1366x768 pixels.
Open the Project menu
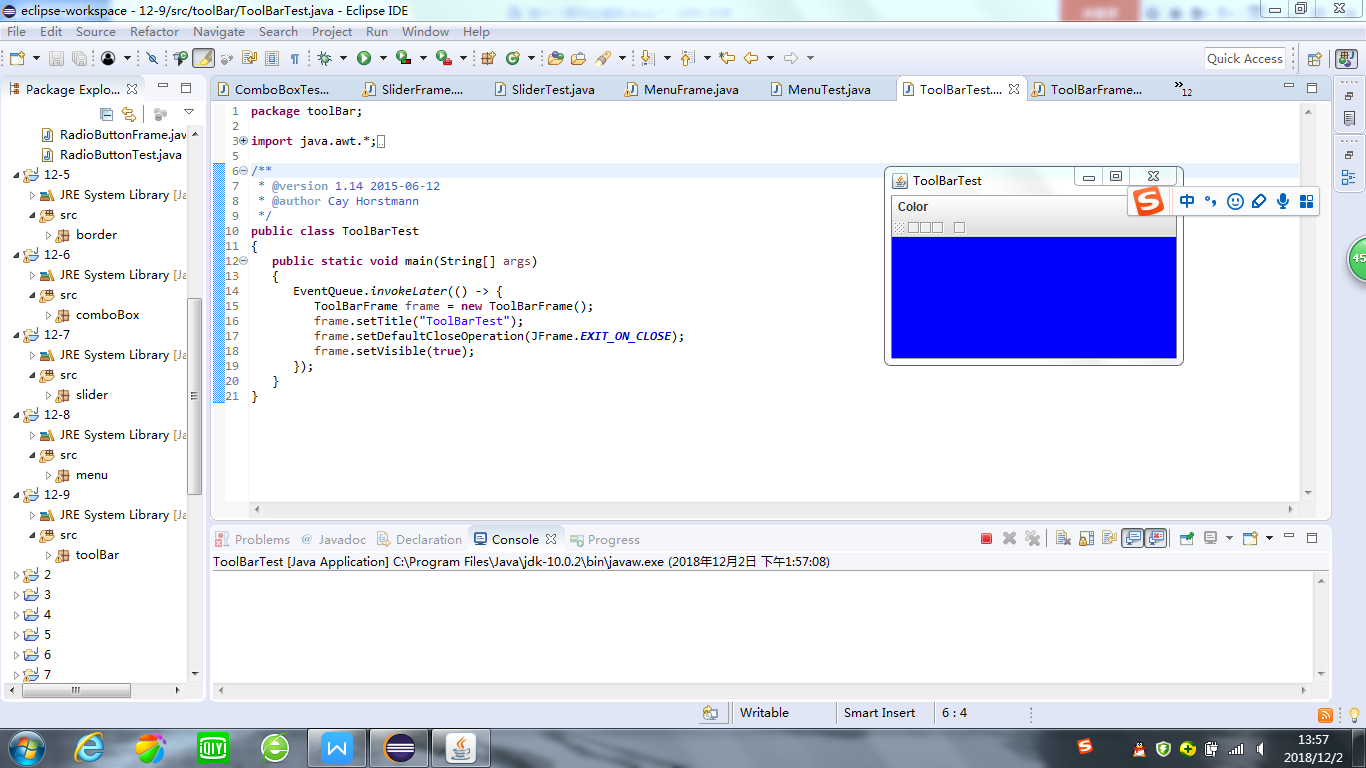(332, 32)
